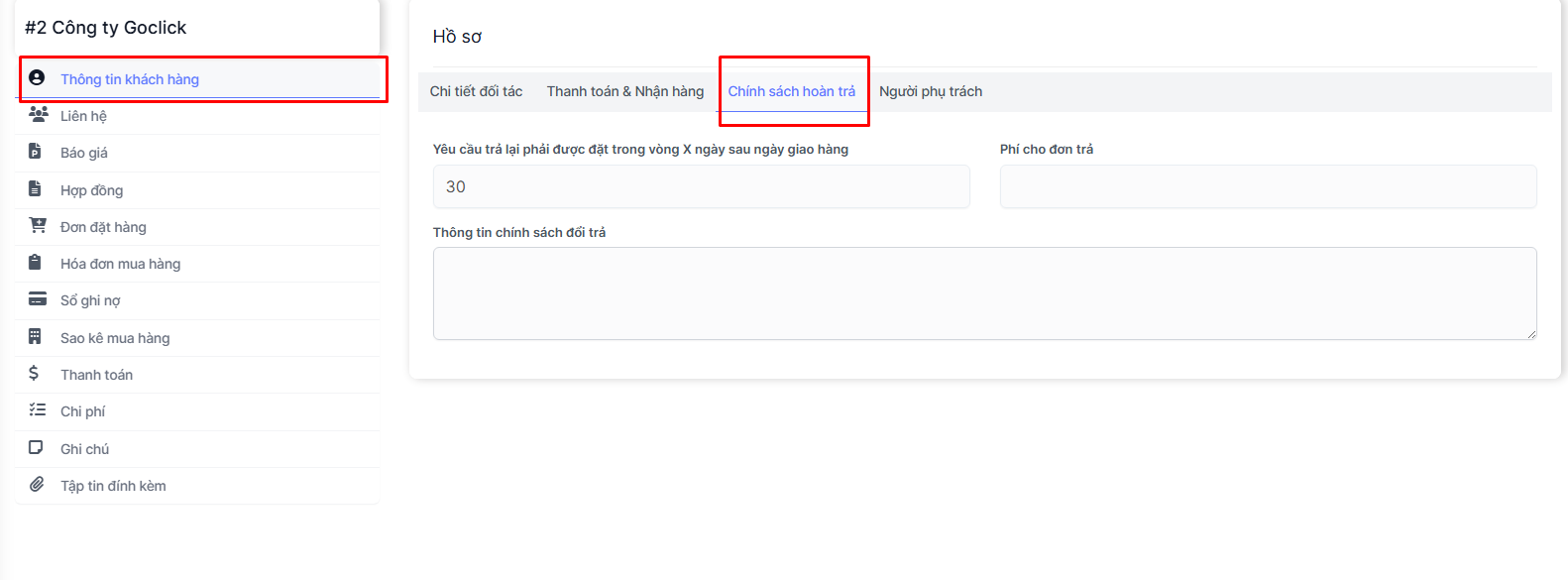The image size is (1568, 580).
Task: Click the checklist icon for Chi phí
Action: [x=38, y=409]
